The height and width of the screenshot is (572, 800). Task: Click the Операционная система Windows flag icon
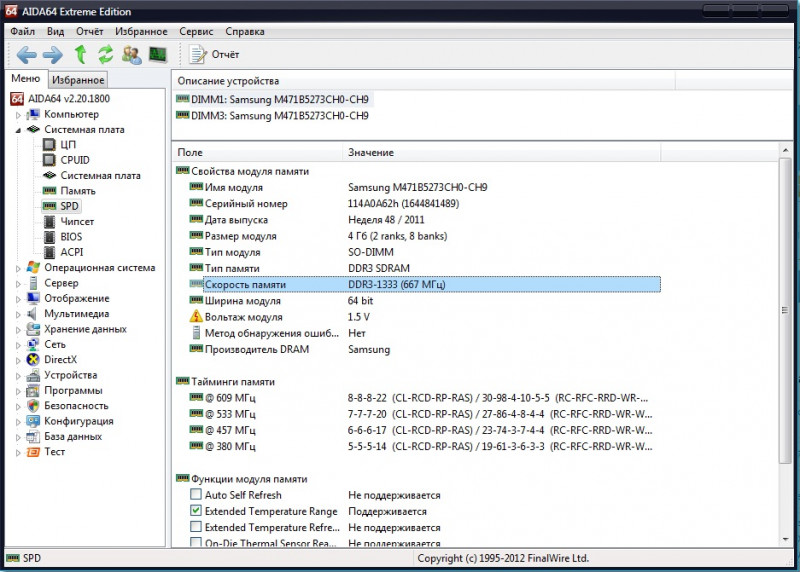(x=33, y=267)
